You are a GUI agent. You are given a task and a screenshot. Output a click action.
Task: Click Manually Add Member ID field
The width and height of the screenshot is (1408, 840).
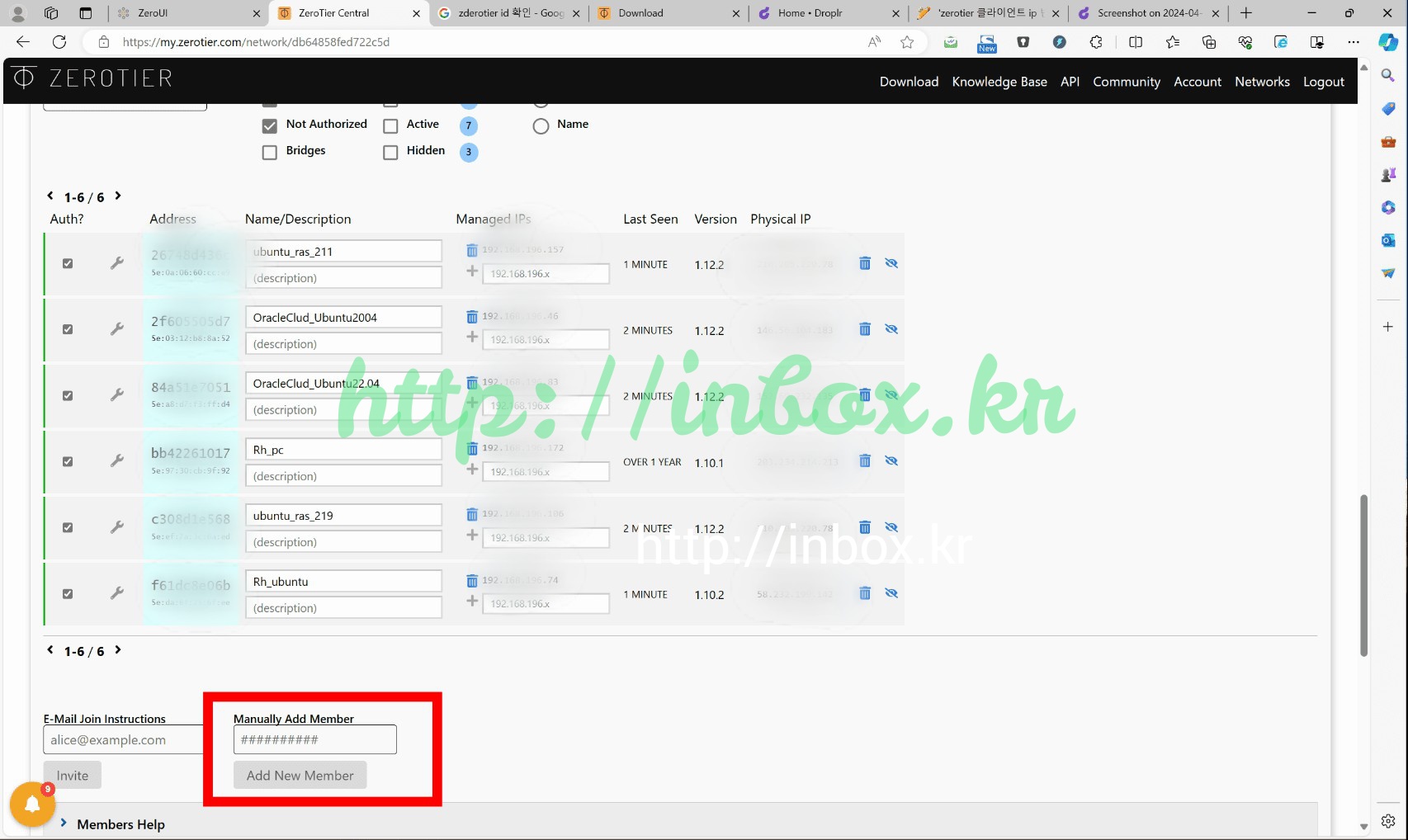[x=315, y=739]
